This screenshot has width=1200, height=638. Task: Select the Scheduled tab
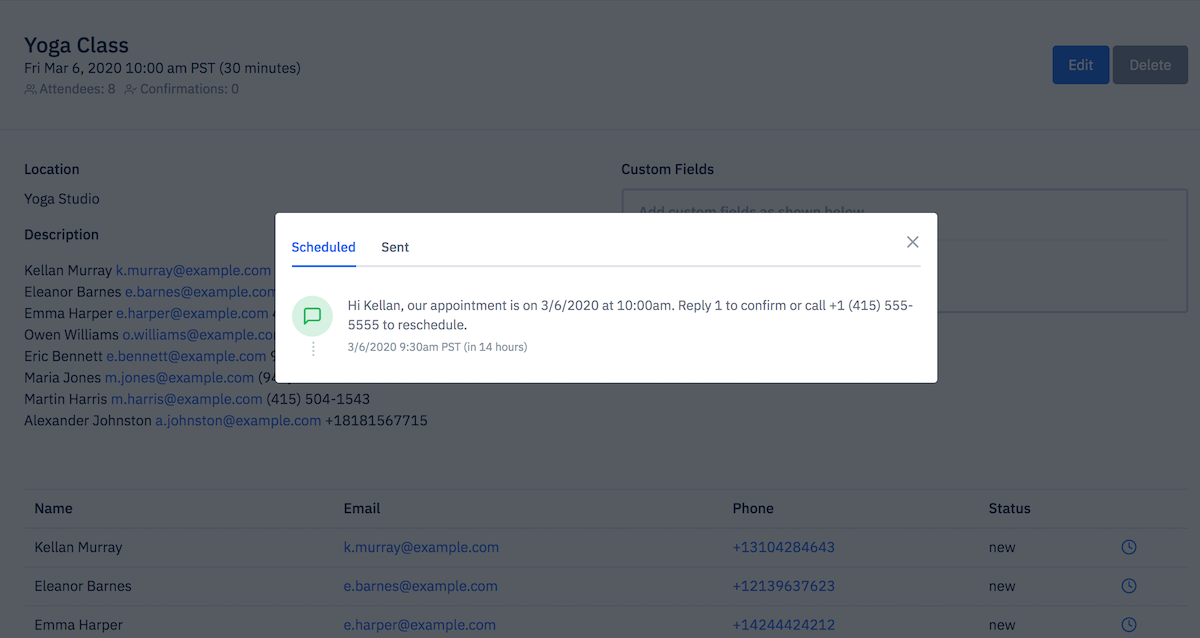pos(323,247)
